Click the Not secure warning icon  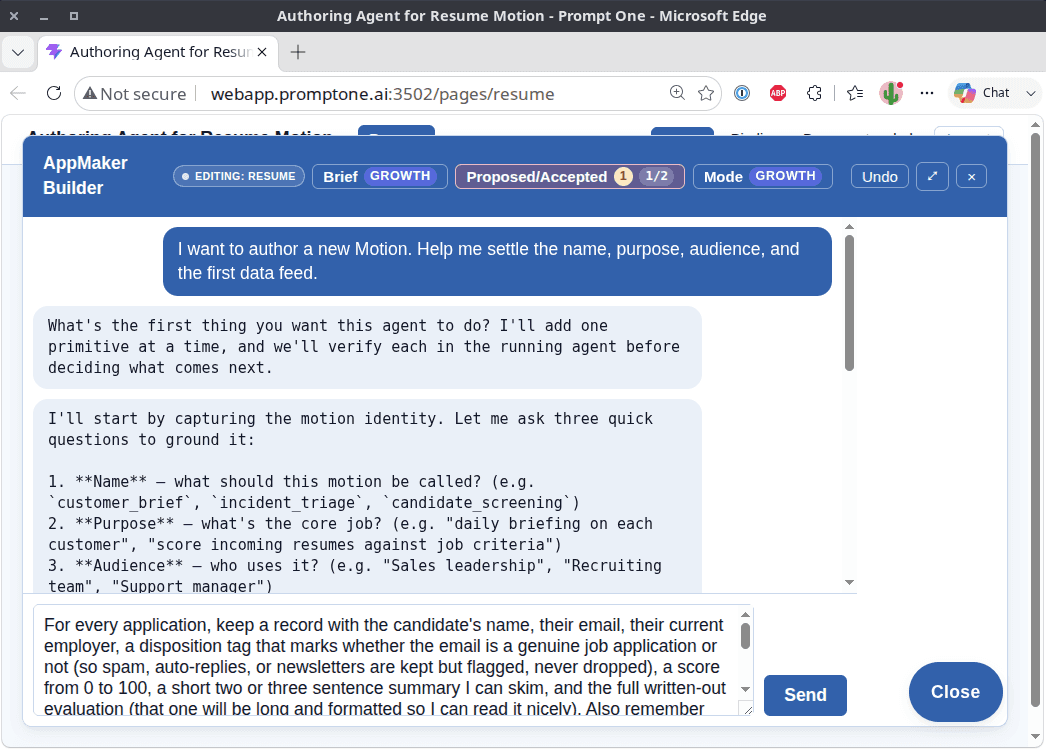[x=89, y=94]
